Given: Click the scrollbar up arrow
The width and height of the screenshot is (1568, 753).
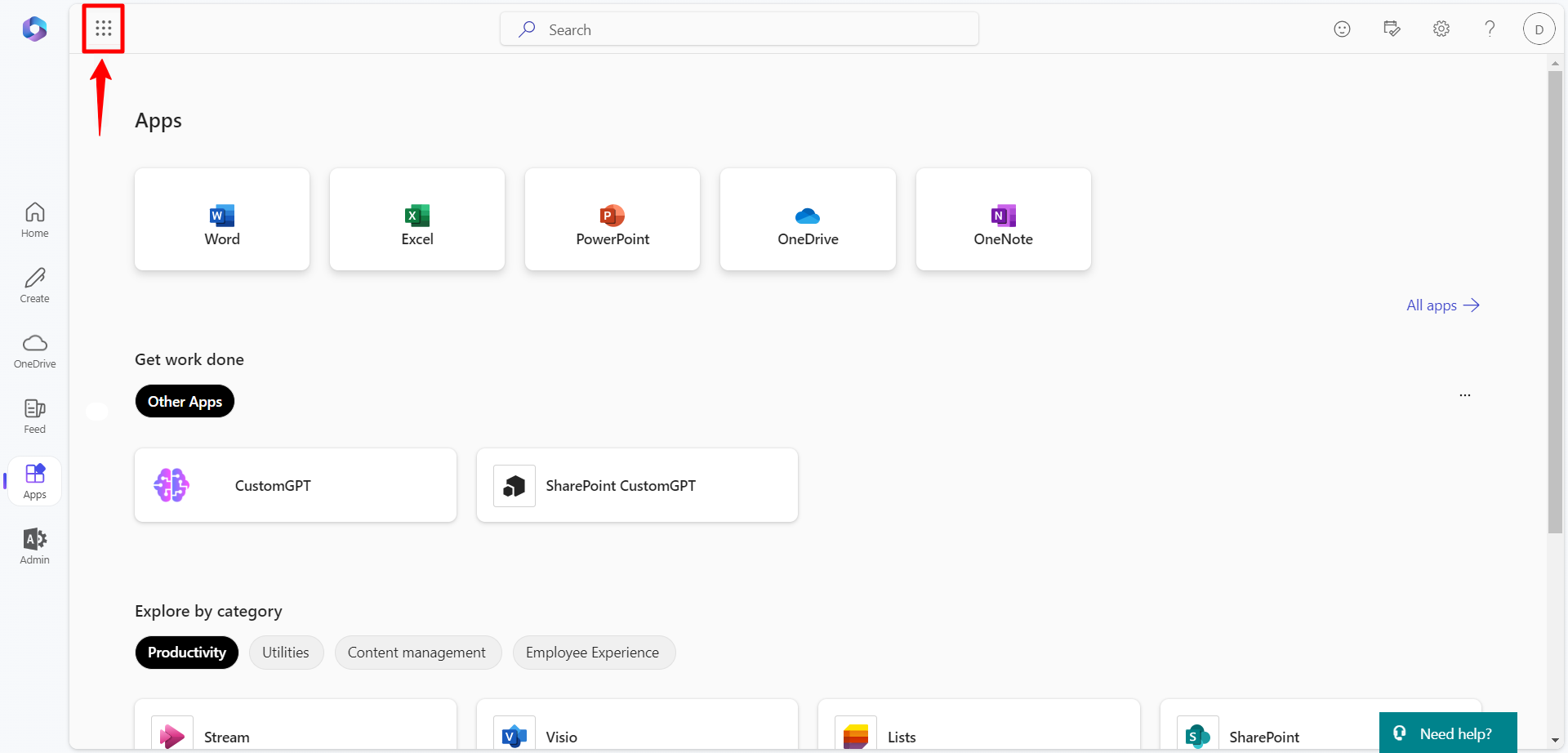Looking at the screenshot, I should point(1555,63).
